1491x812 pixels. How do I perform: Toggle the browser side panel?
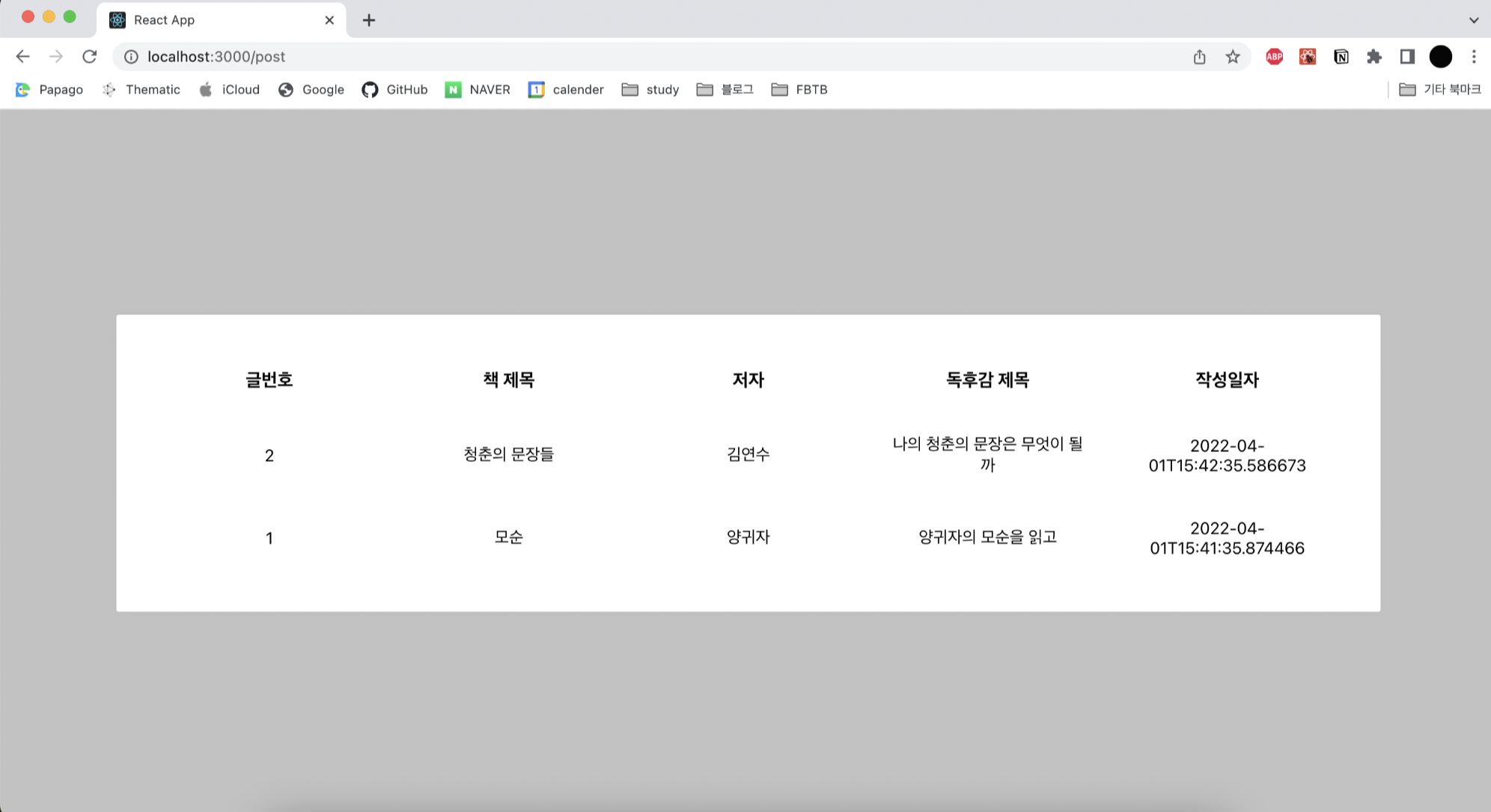pyautogui.click(x=1407, y=57)
